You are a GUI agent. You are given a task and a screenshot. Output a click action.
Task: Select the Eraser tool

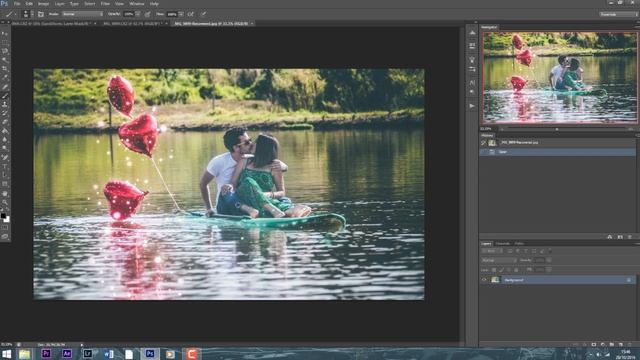pyautogui.click(x=5, y=122)
